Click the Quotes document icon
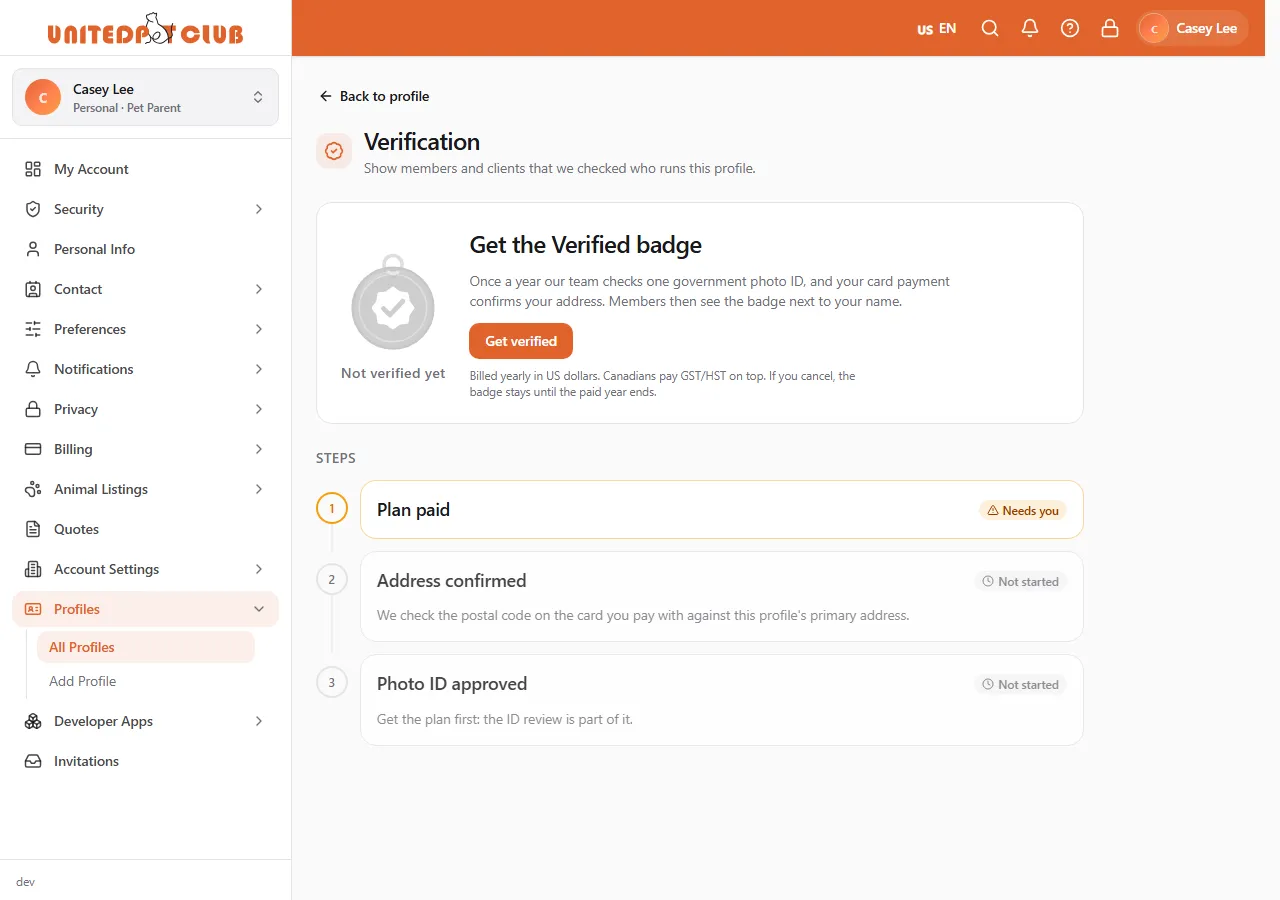The height and width of the screenshot is (900, 1280). 33,529
